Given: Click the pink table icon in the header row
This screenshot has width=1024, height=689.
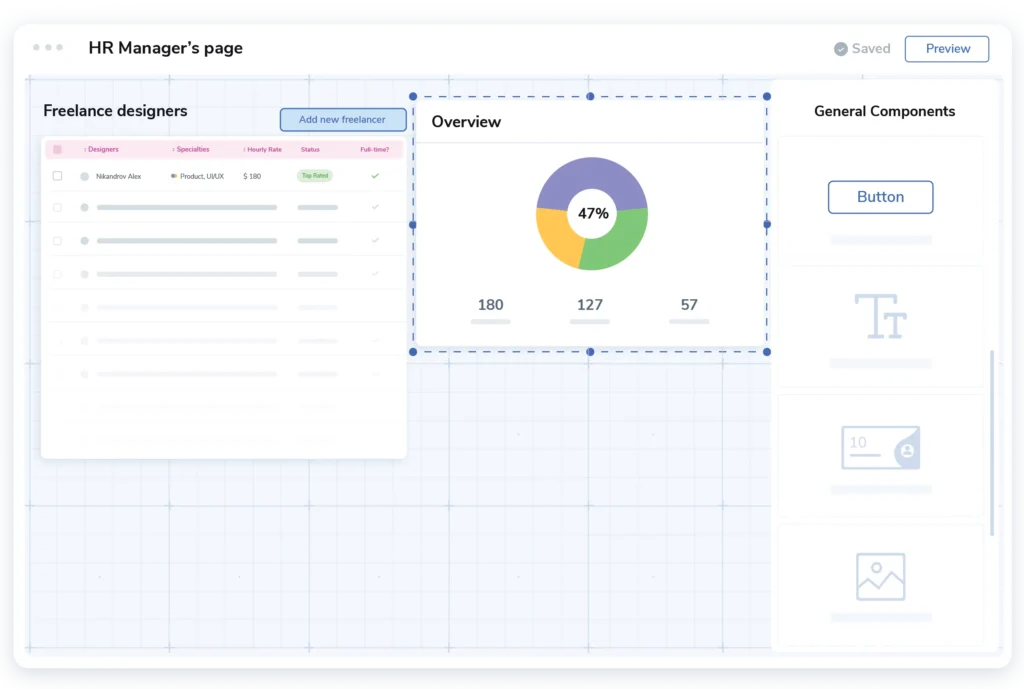Looking at the screenshot, I should coord(57,149).
